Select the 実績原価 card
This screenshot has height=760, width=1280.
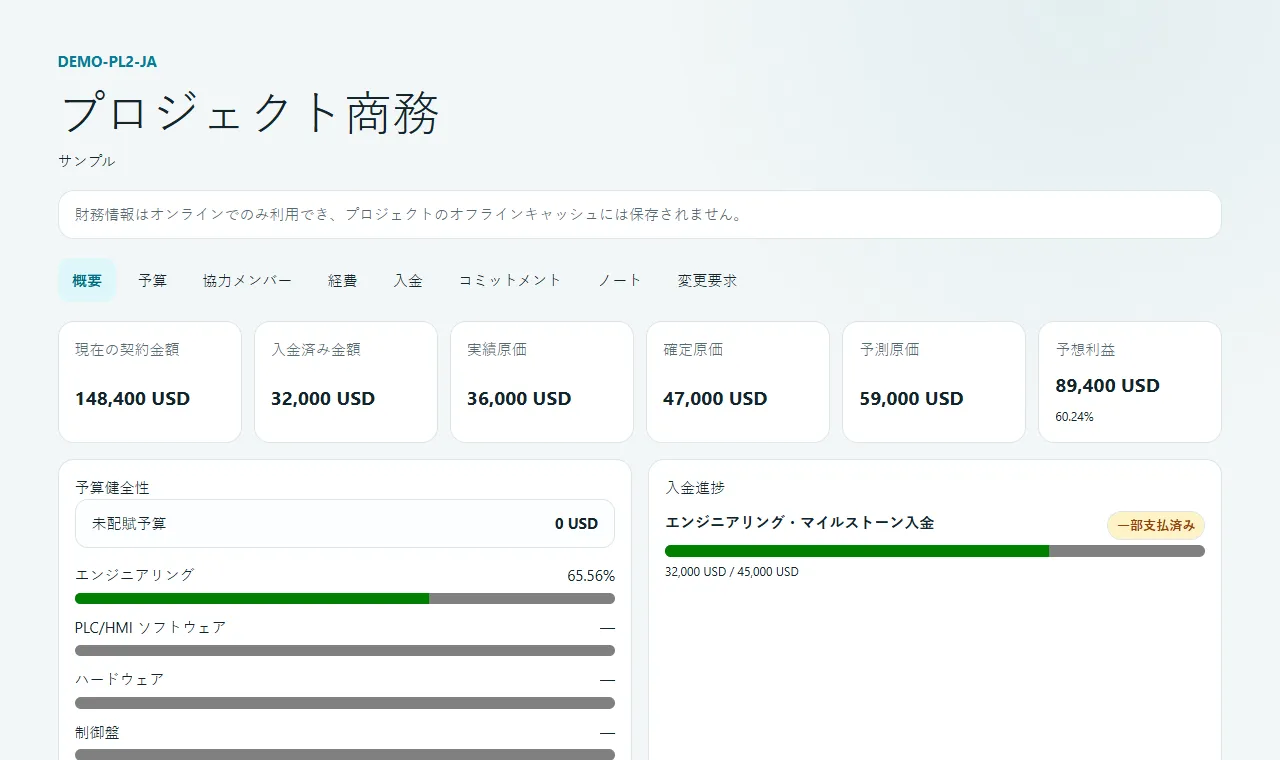click(x=542, y=382)
